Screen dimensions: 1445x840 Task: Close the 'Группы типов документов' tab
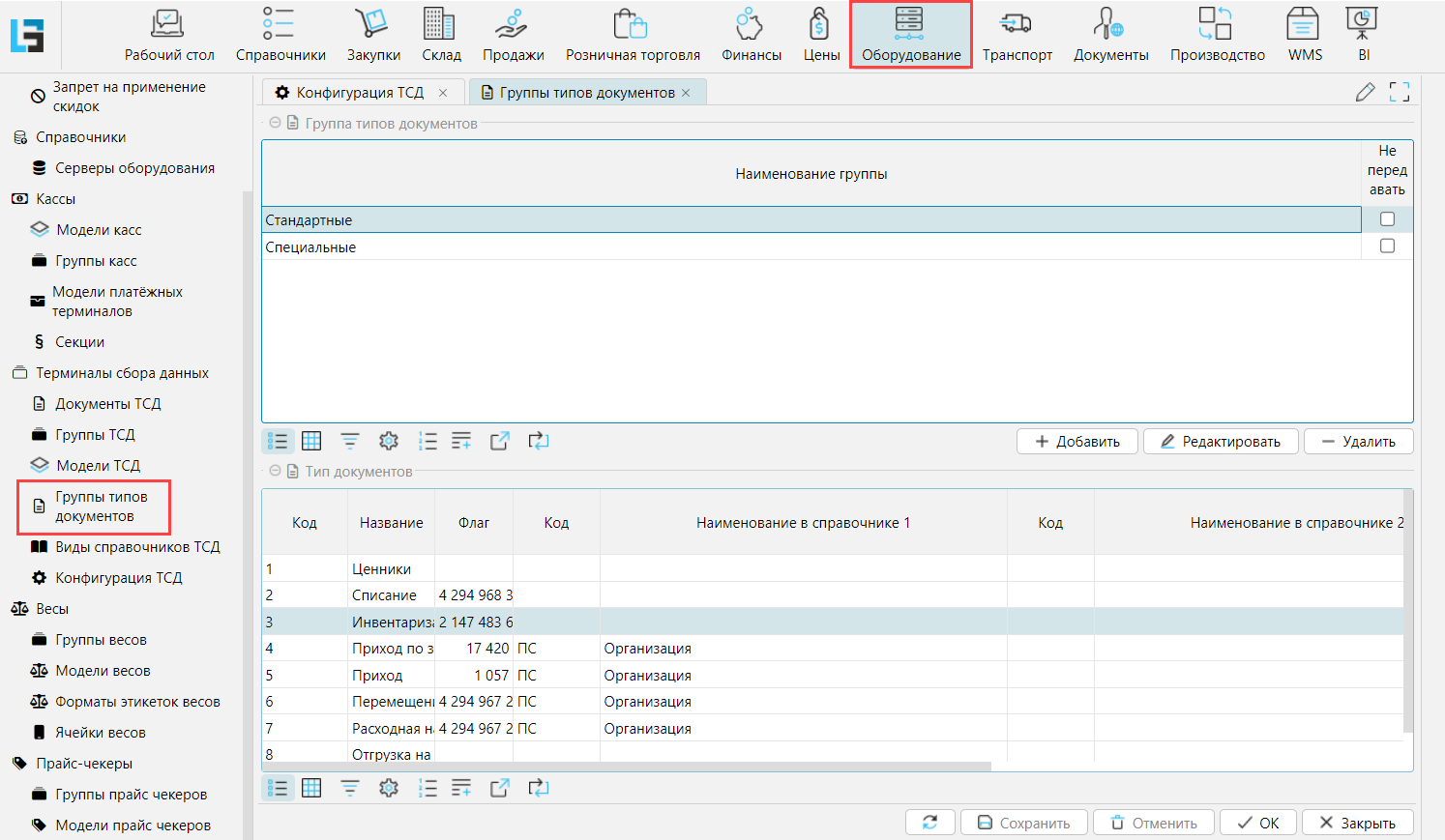[x=687, y=93]
